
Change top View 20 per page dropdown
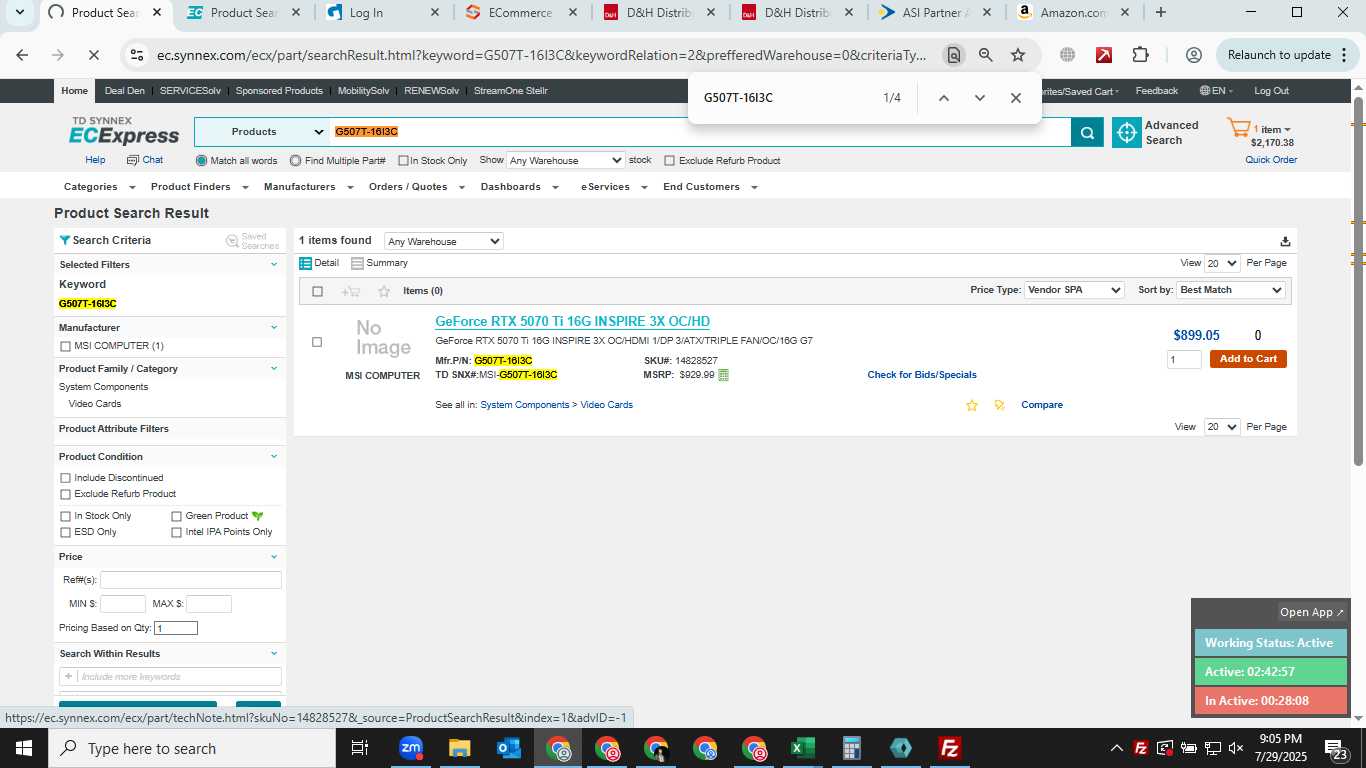click(x=1222, y=263)
